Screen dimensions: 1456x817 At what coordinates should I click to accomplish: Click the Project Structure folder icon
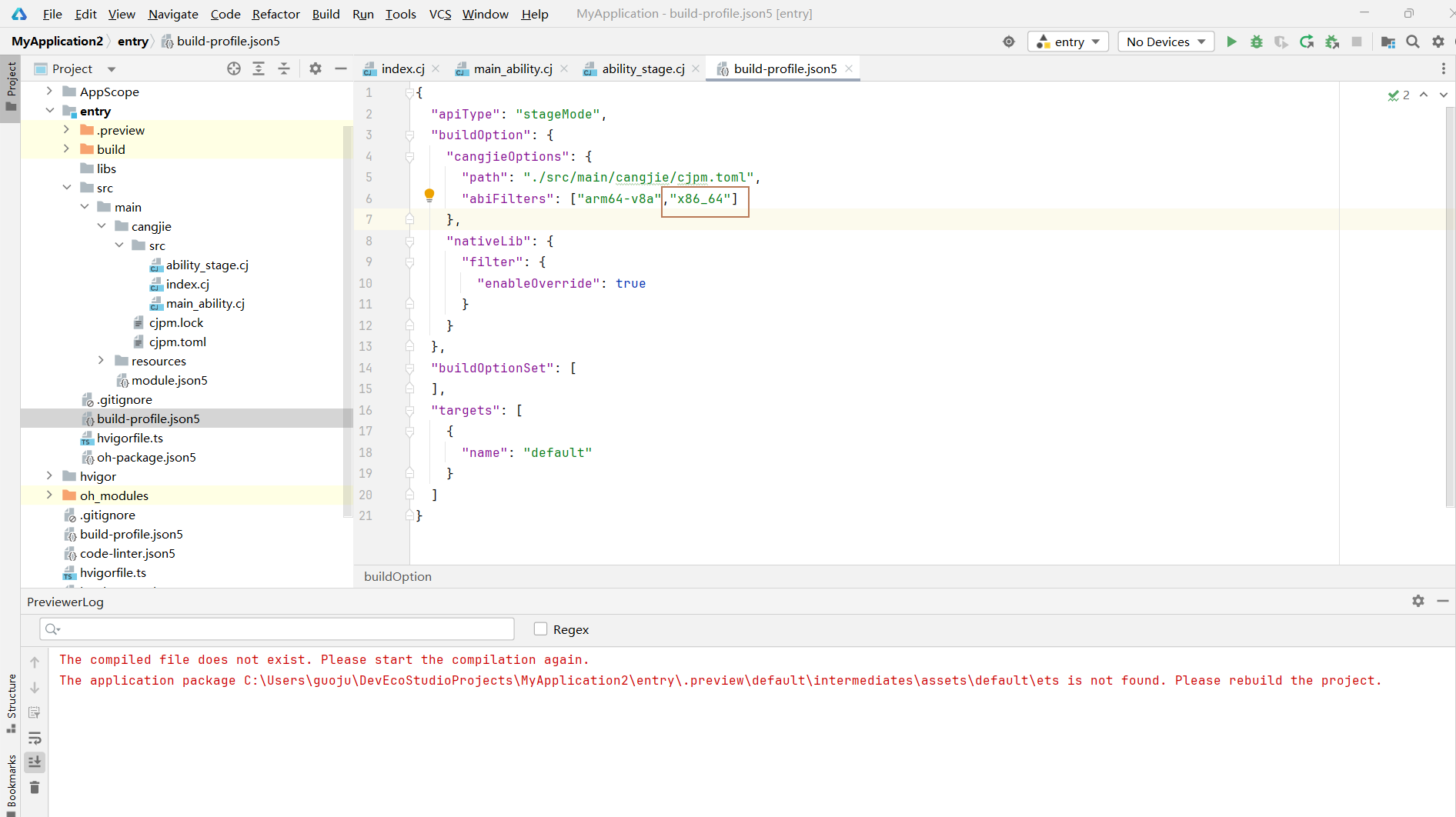pyautogui.click(x=1388, y=42)
